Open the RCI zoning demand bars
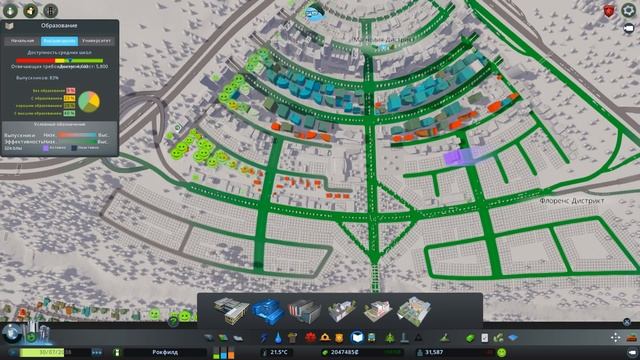This screenshot has height=360, width=640. coord(224,352)
